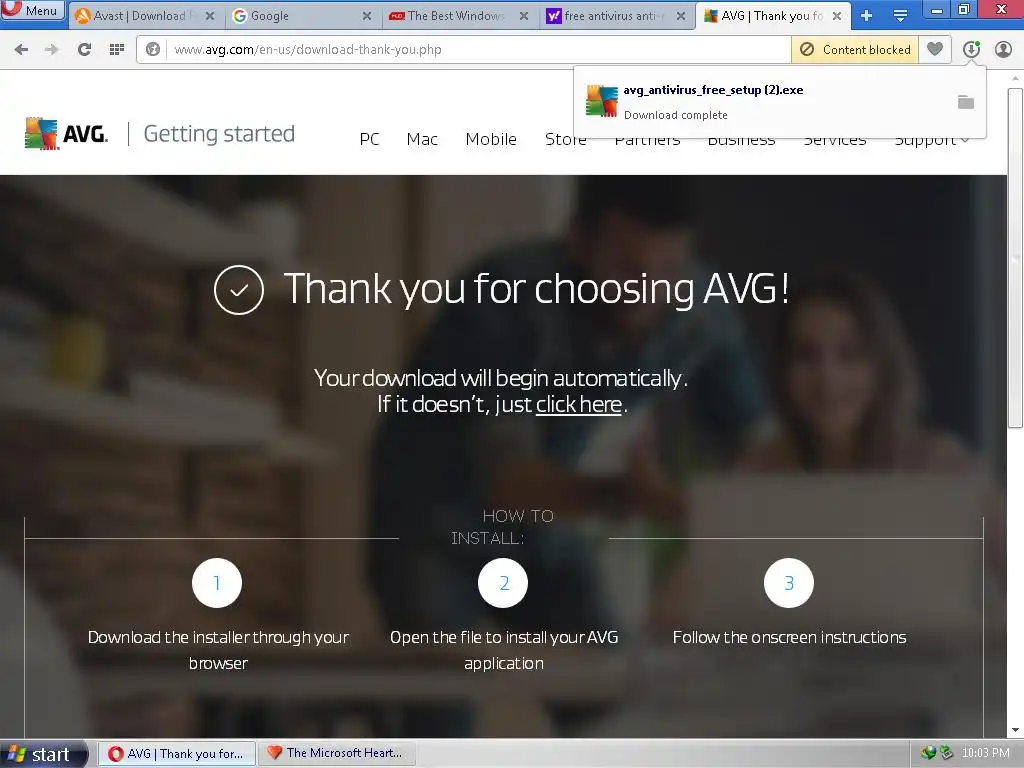
Task: Click the step 1 circle
Action: (x=217, y=583)
